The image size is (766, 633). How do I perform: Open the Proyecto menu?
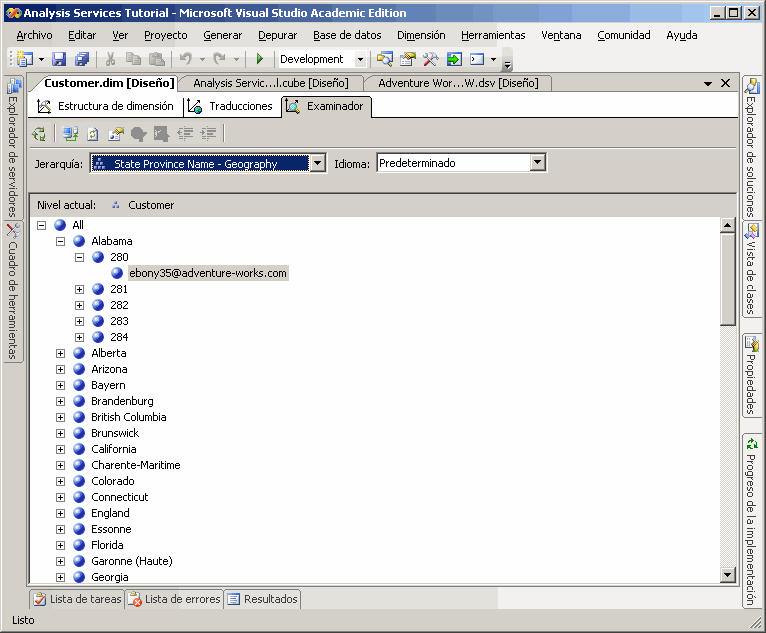(166, 35)
